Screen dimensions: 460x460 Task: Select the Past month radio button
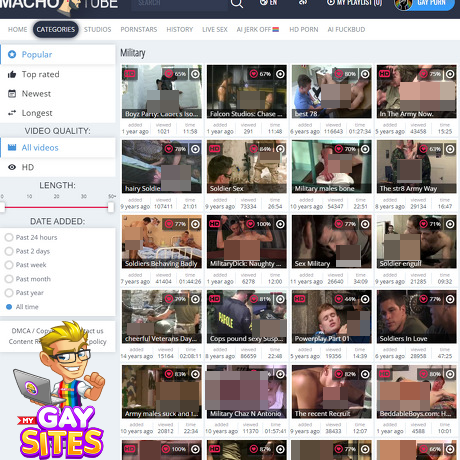(9, 279)
